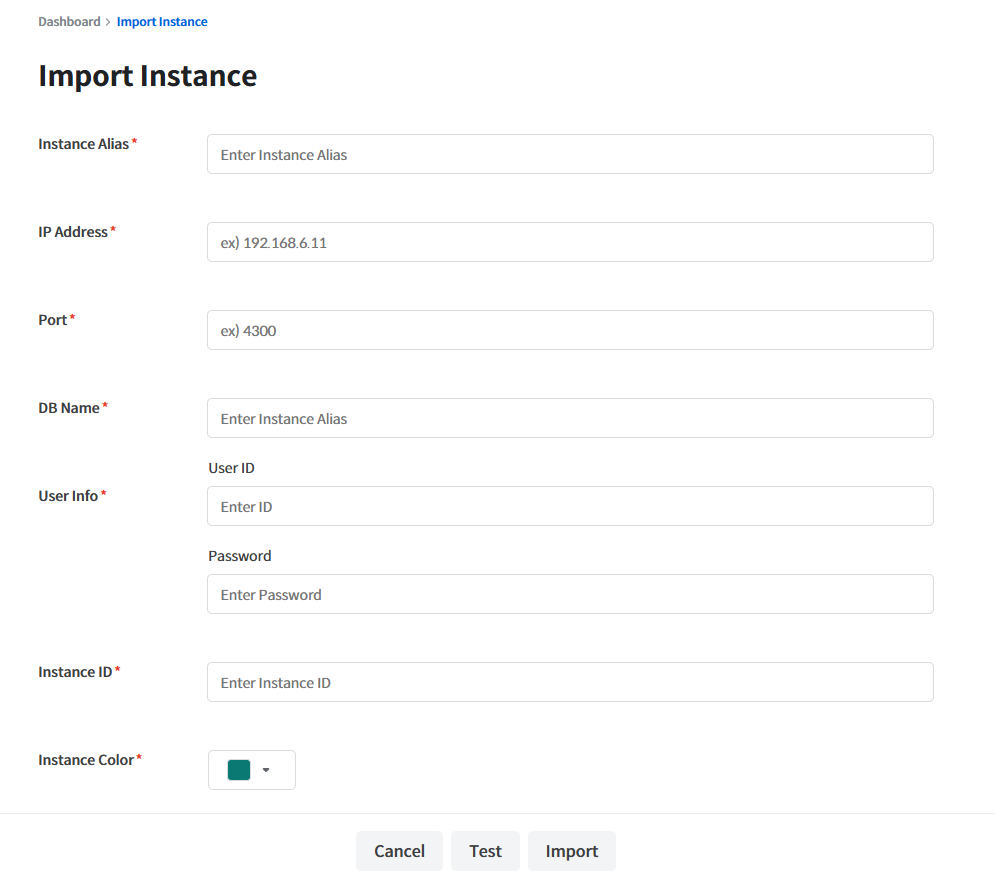Click the breadcrumb chevron separator
The height and width of the screenshot is (876, 995).
click(x=108, y=22)
